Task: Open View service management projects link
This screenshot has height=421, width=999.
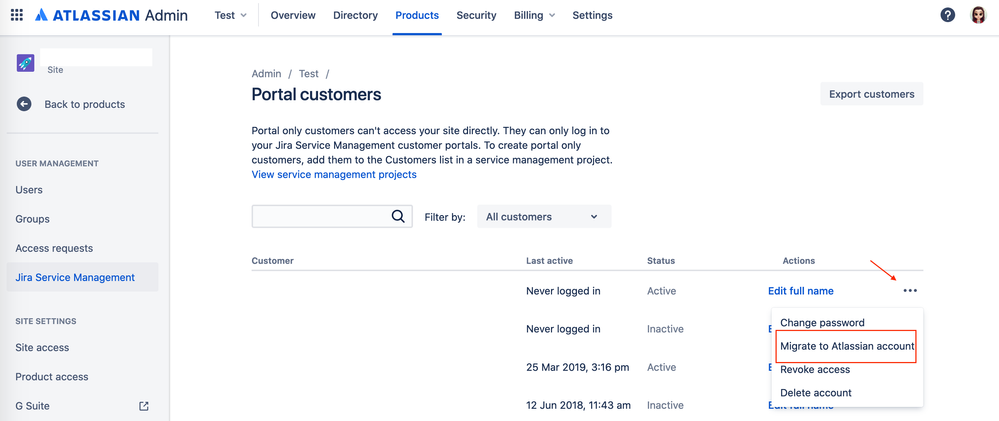Action: tap(334, 174)
